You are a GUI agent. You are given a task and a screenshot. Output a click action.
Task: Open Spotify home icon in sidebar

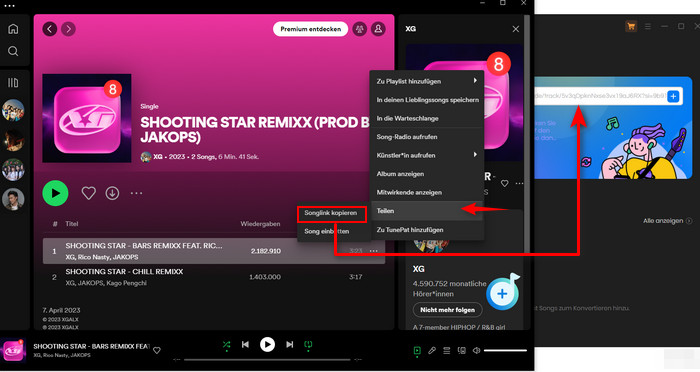[13, 29]
